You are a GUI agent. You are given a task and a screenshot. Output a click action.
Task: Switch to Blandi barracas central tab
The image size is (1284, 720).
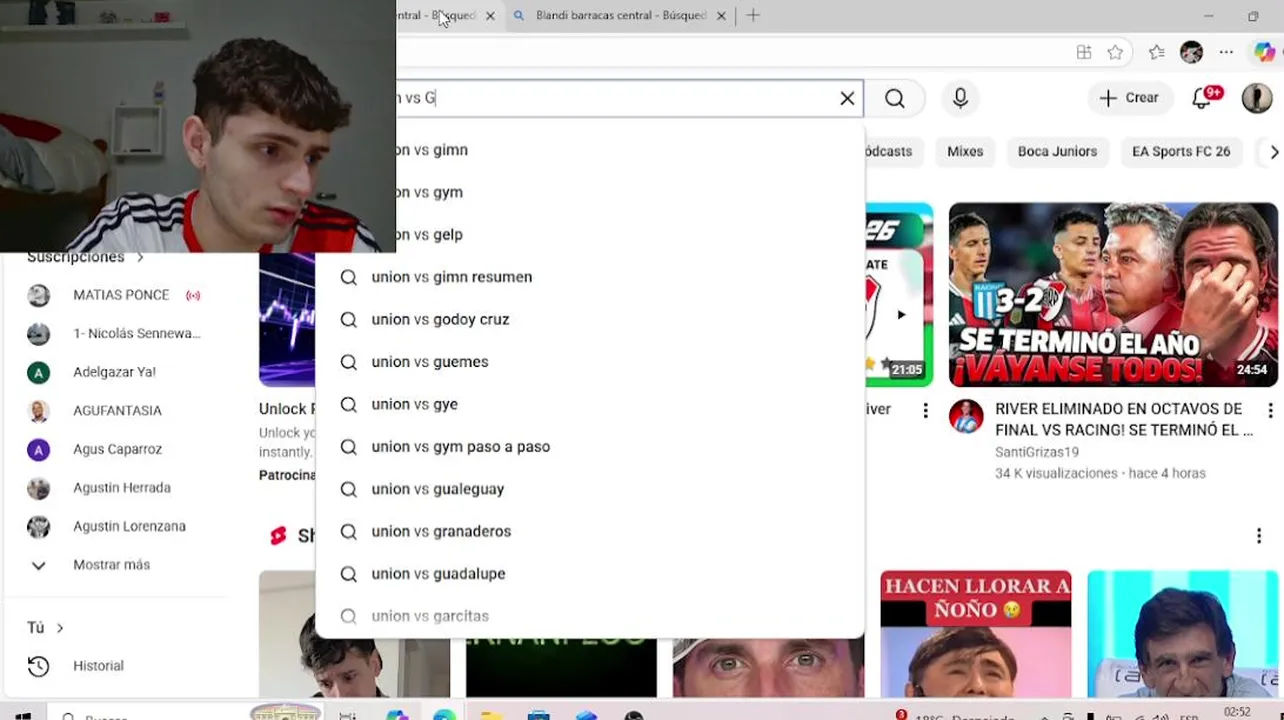click(x=621, y=16)
